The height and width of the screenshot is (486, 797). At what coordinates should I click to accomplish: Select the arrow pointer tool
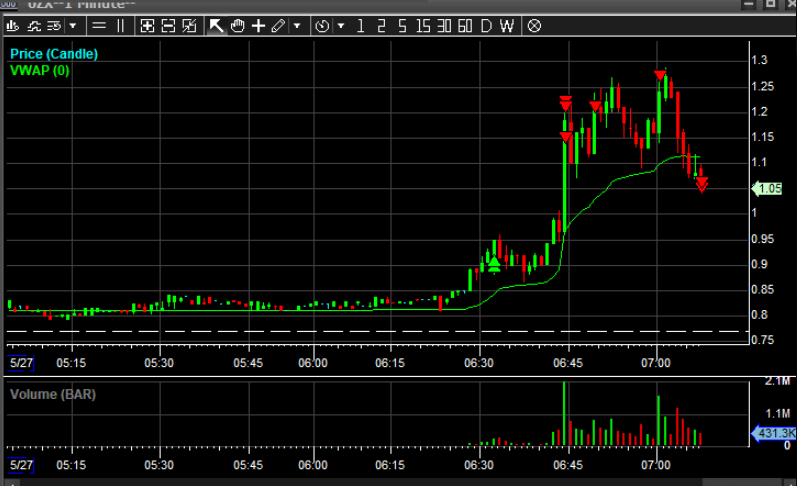[216, 25]
